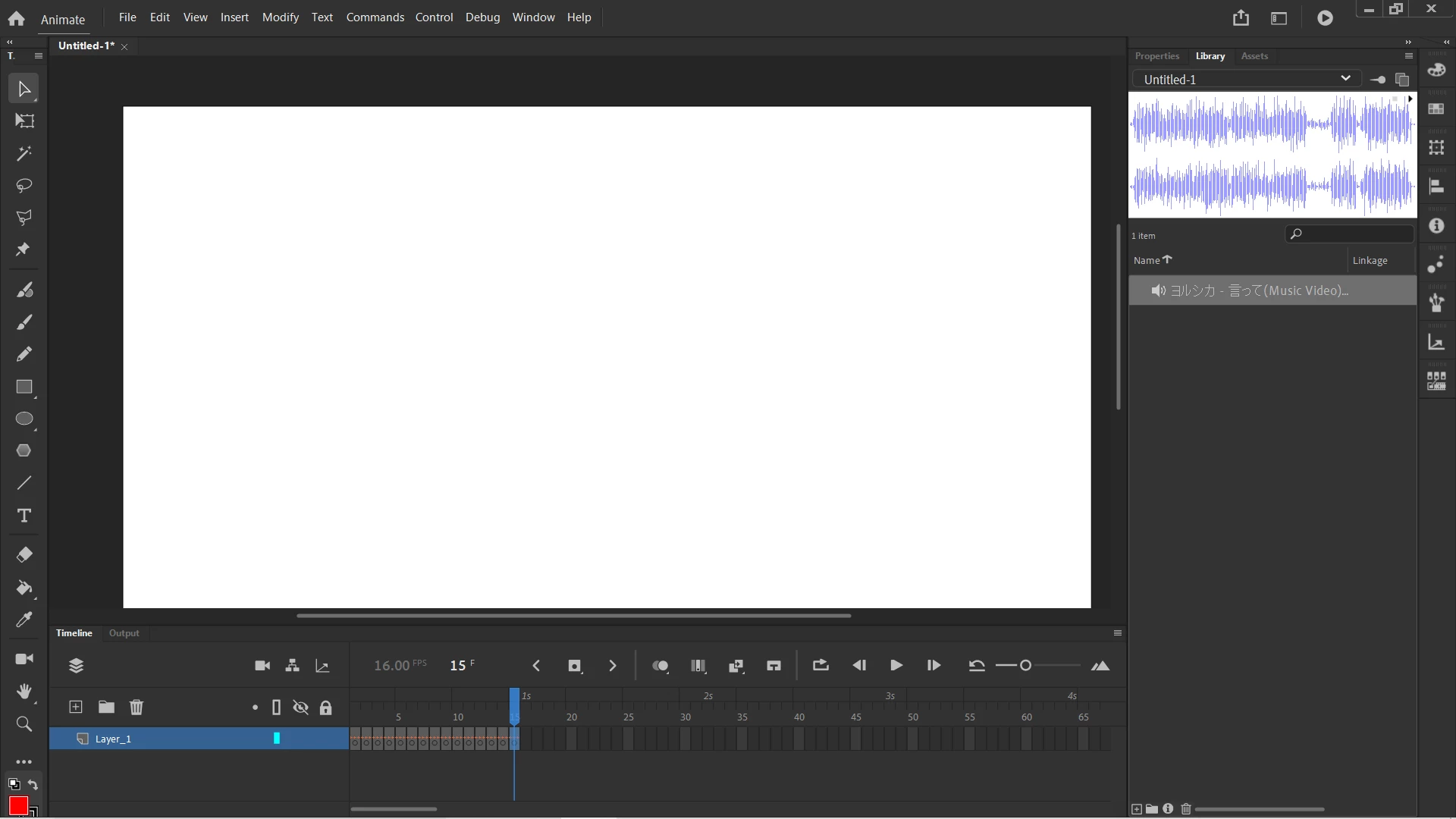The image size is (1456, 819).
Task: Select the Eraser tool
Action: (24, 555)
